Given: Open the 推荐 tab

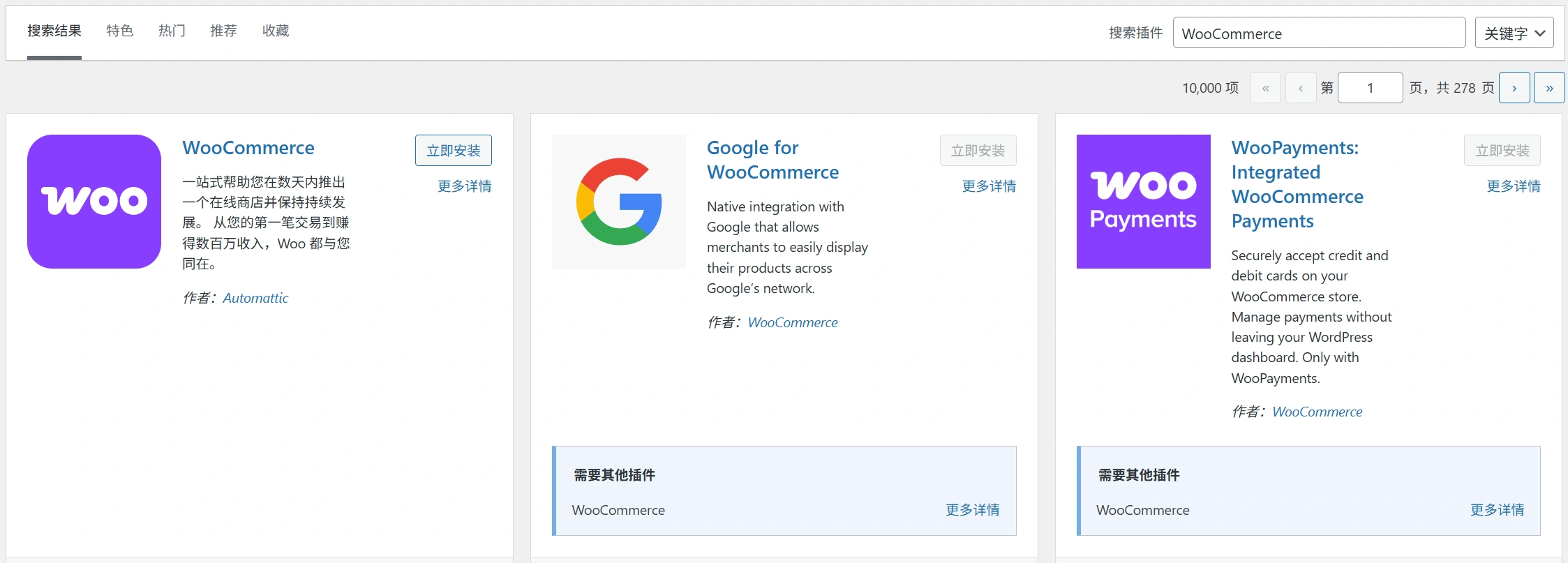Looking at the screenshot, I should click(x=224, y=31).
